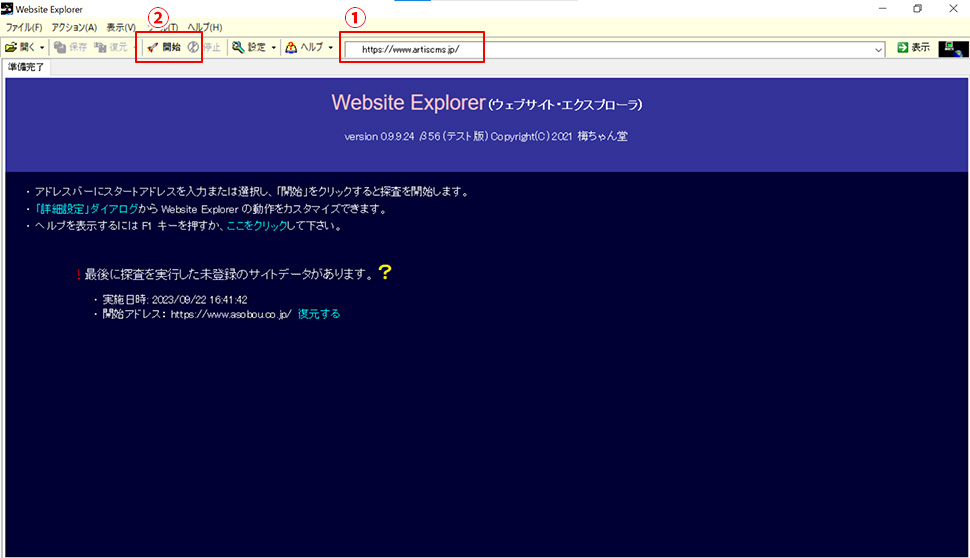Click the yellow question mark icon

coord(385,272)
